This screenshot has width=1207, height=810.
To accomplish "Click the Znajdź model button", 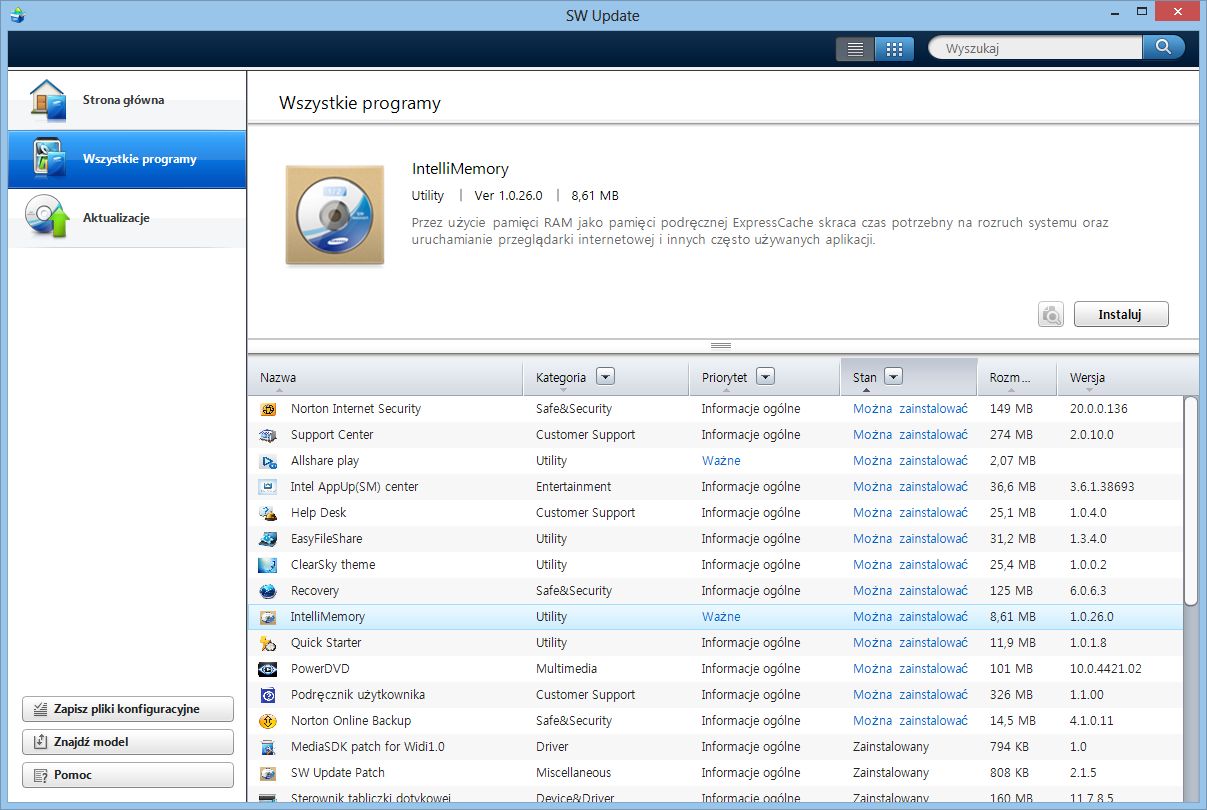I will pos(128,742).
